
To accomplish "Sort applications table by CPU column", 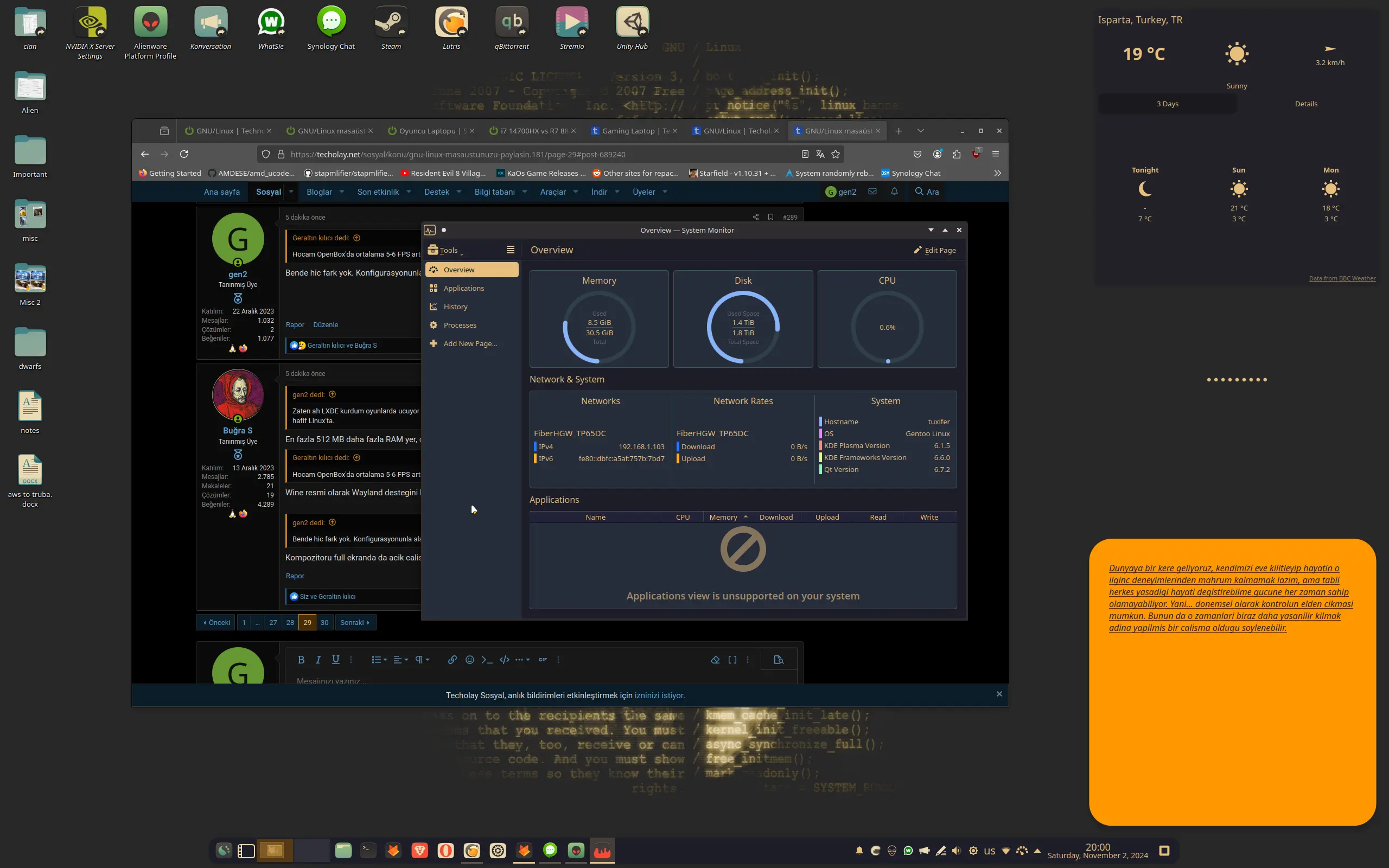I will point(683,517).
